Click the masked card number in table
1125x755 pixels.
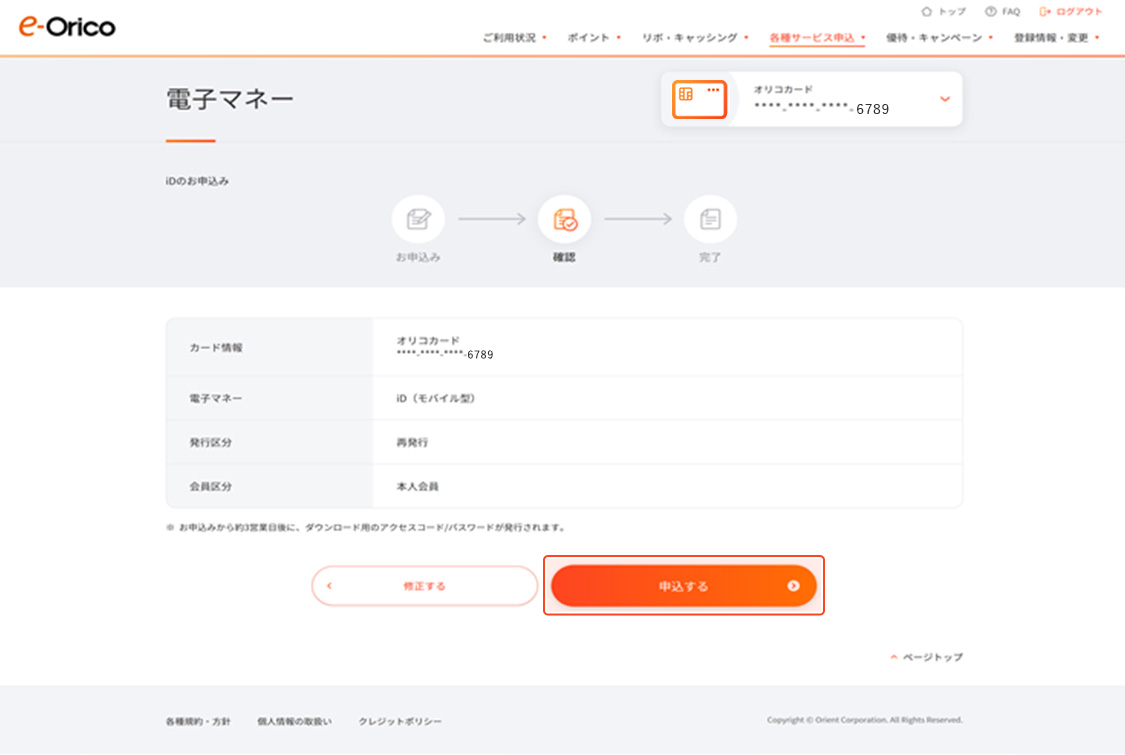pyautogui.click(x=445, y=355)
